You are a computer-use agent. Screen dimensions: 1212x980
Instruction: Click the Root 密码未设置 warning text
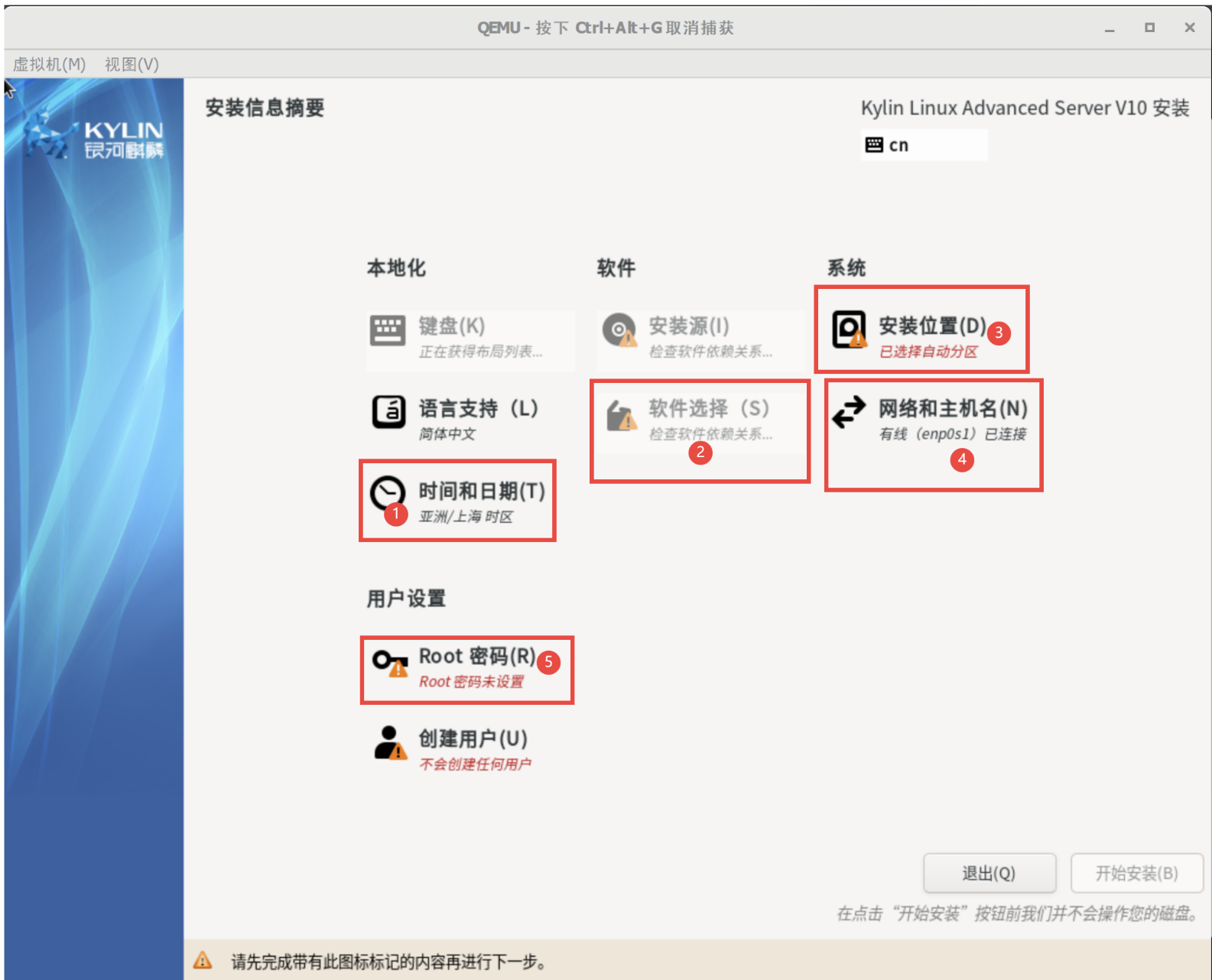(x=472, y=682)
